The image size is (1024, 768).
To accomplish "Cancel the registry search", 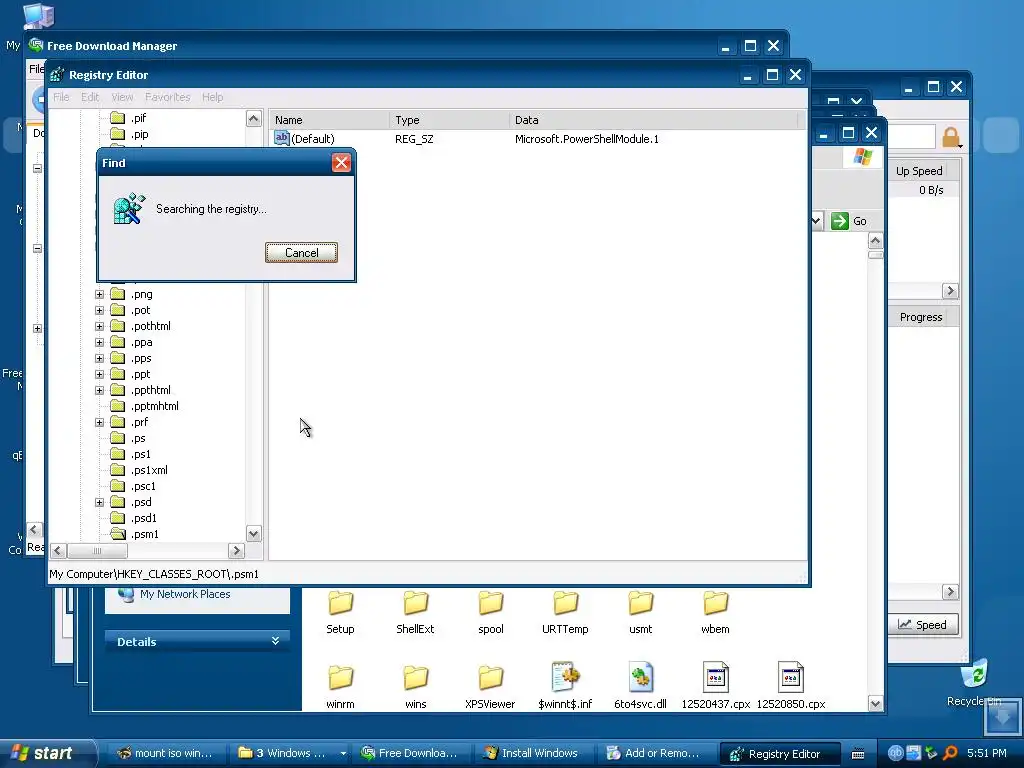I will tap(301, 253).
